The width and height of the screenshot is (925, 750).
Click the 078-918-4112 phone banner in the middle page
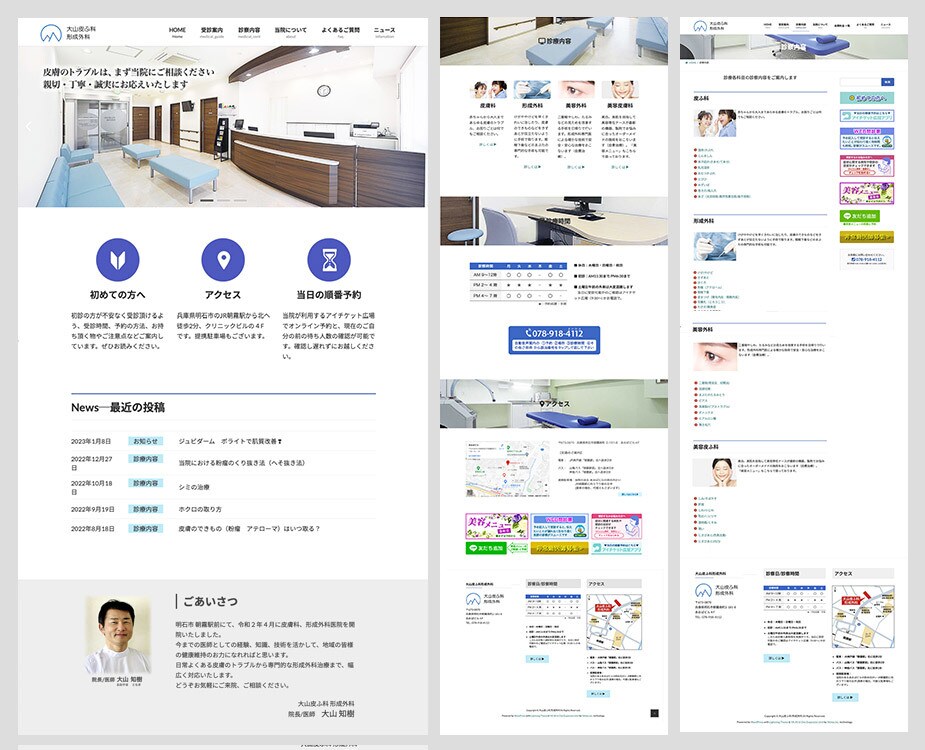click(554, 340)
